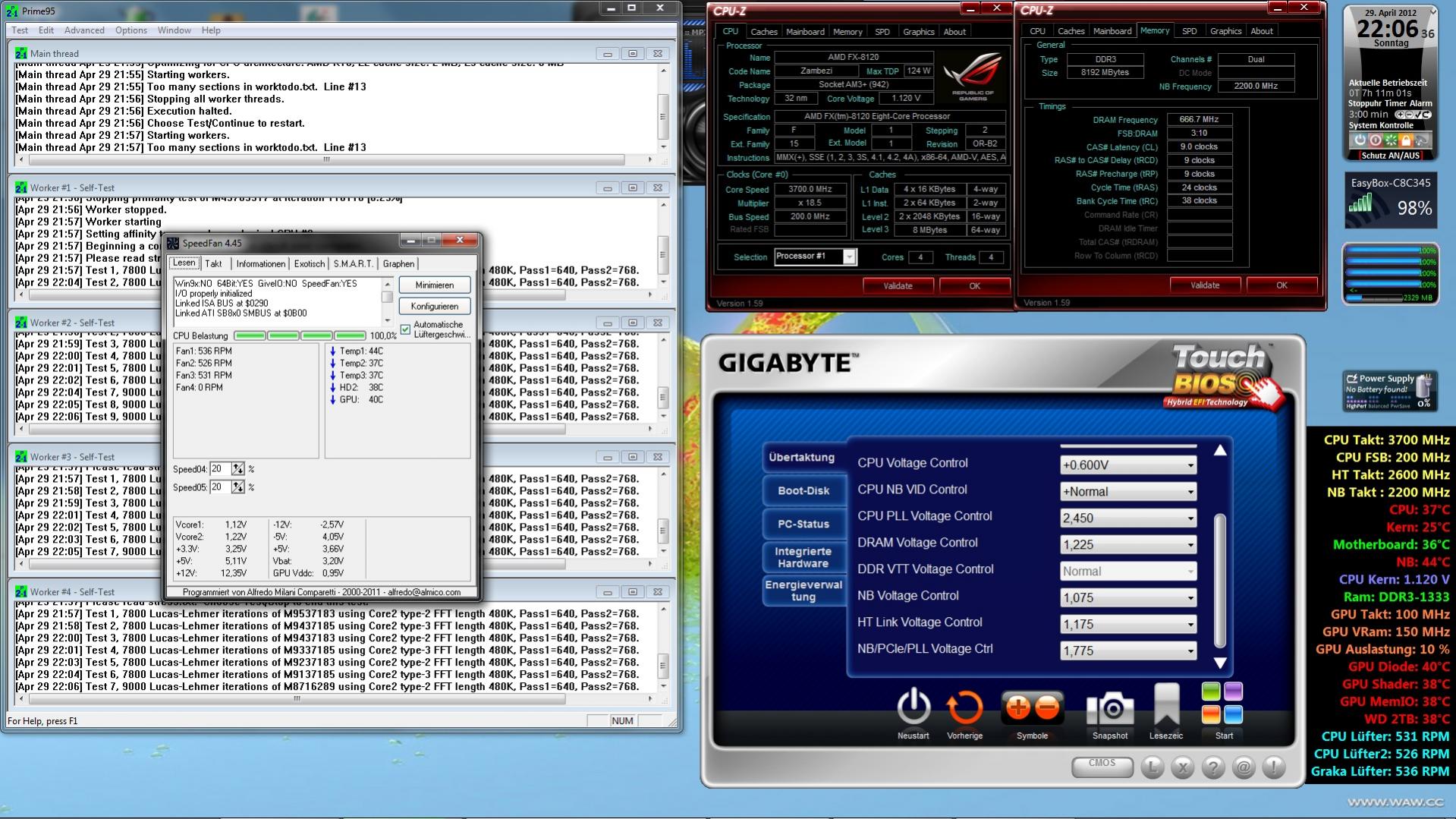Click the TouchBIOS list scroll-down arrow
This screenshot has height=819, width=1456.
pyautogui.click(x=1220, y=663)
